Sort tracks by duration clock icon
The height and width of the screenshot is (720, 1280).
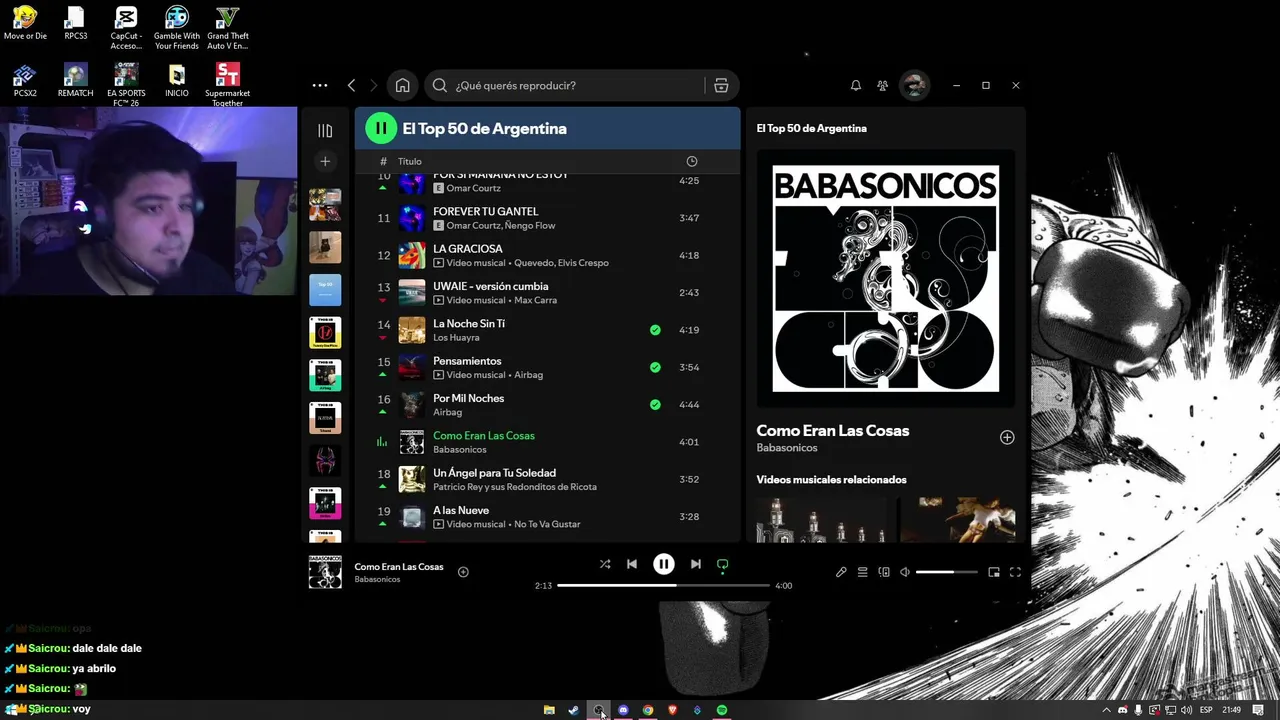[x=691, y=161]
